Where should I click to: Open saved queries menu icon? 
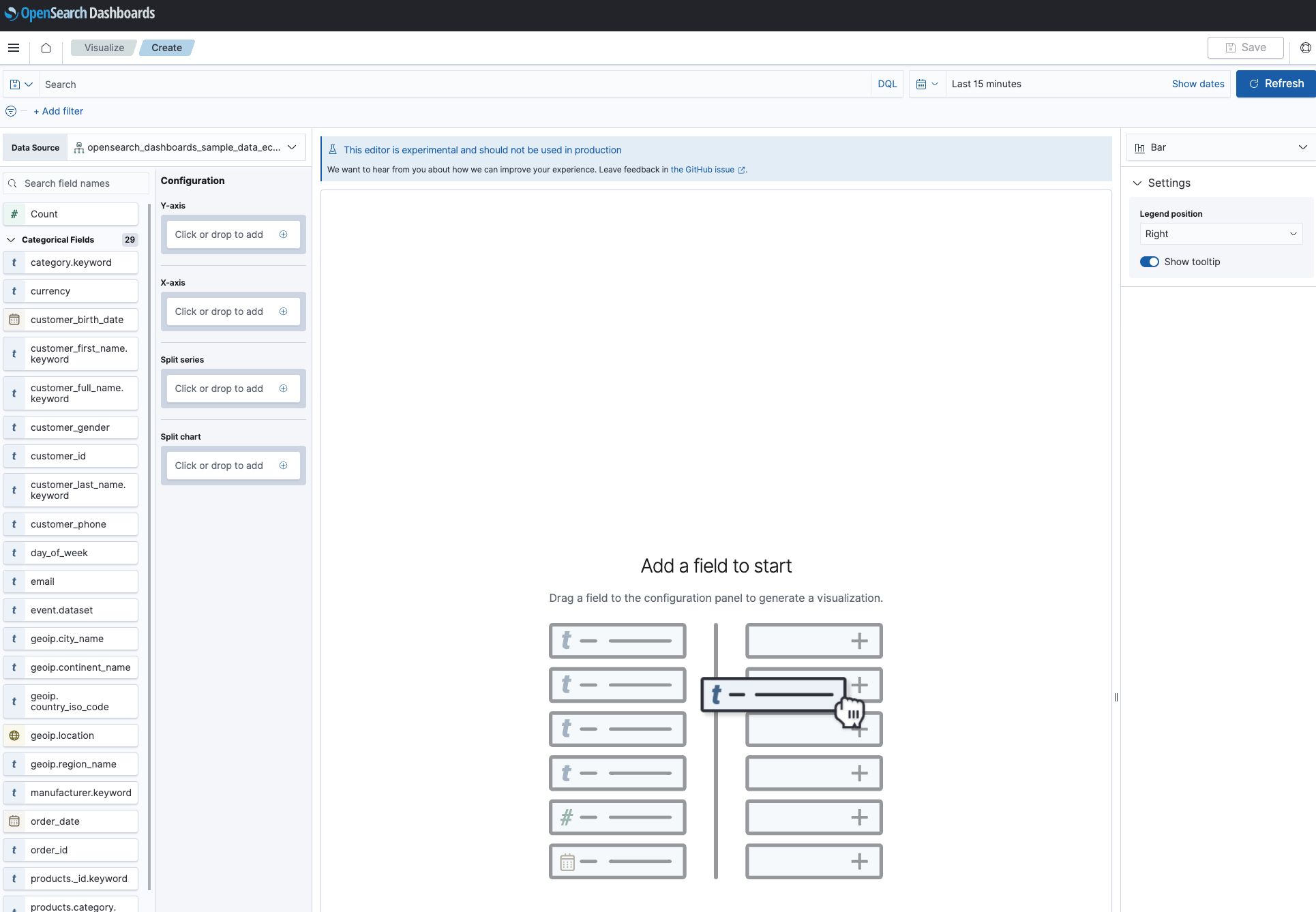[21, 85]
